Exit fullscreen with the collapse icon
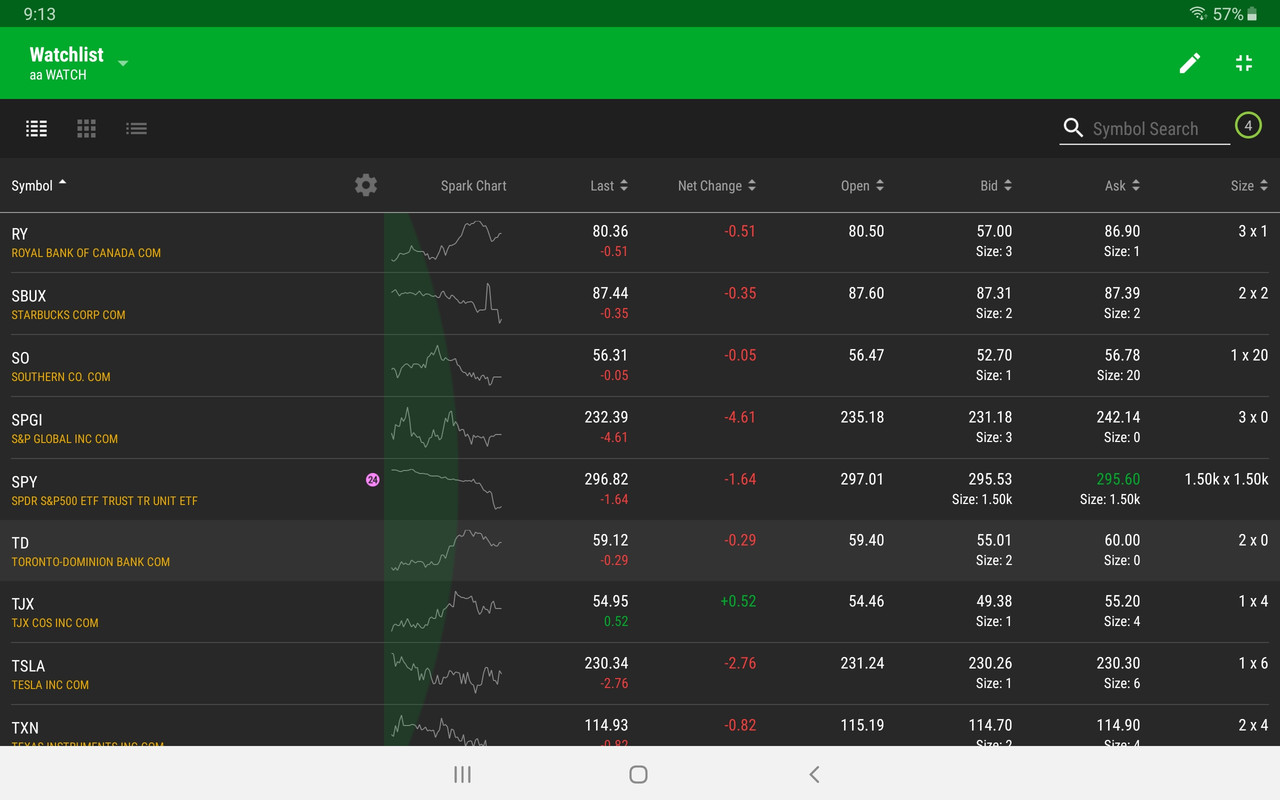The width and height of the screenshot is (1280, 800). pos(1243,63)
